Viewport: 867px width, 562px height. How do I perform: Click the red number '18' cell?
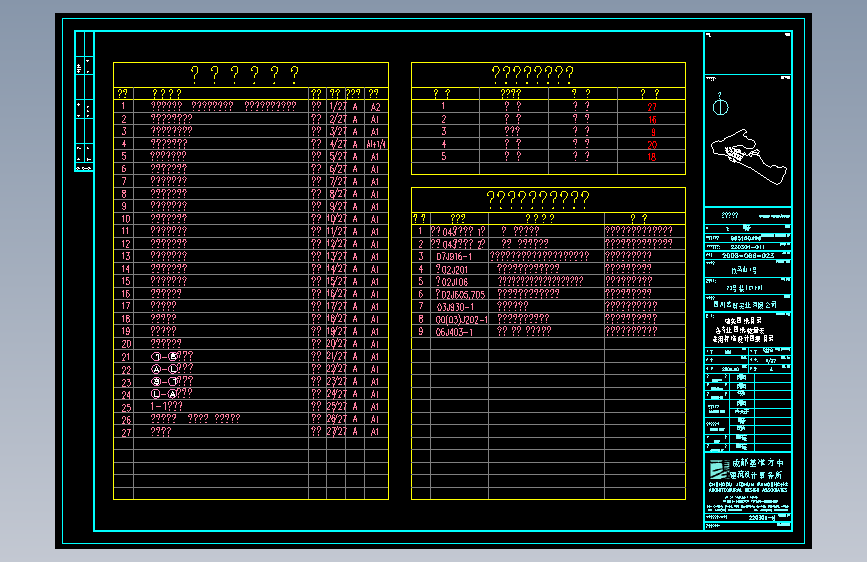click(x=652, y=157)
